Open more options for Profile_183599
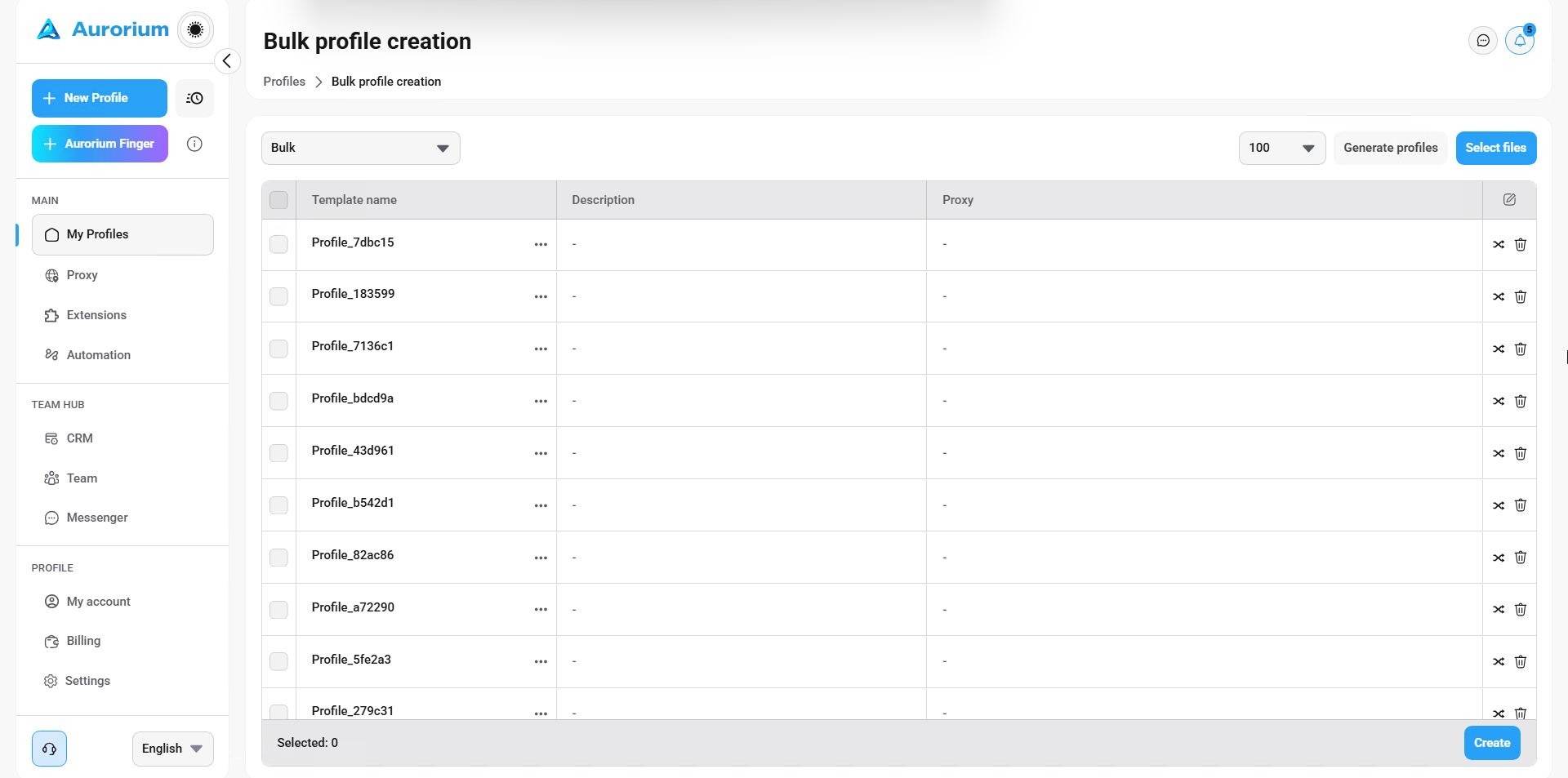The height and width of the screenshot is (778, 1568). [541, 296]
